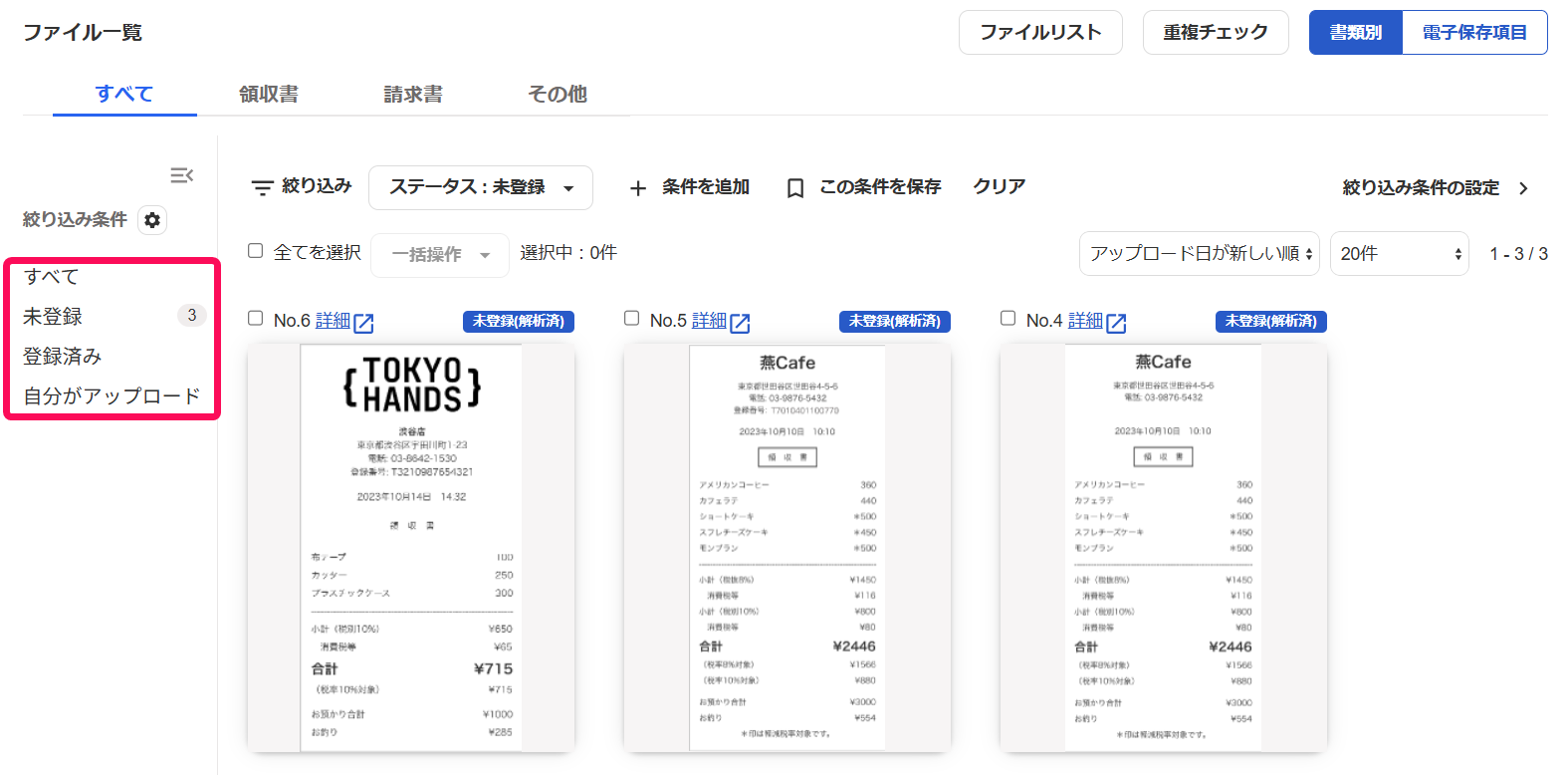The width and height of the screenshot is (1568, 775).
Task: Switch to the その他 tab
Action: (558, 94)
